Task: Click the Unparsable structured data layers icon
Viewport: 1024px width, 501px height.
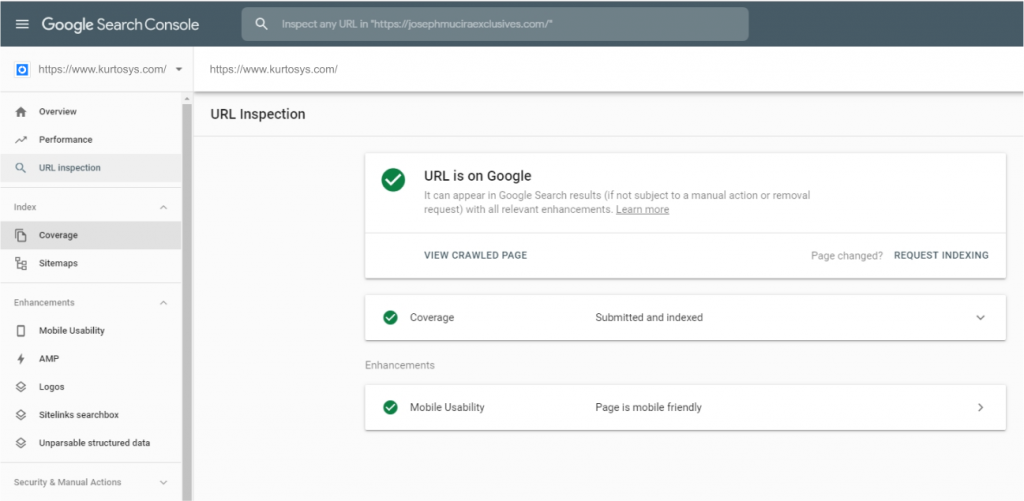Action: tap(21, 443)
